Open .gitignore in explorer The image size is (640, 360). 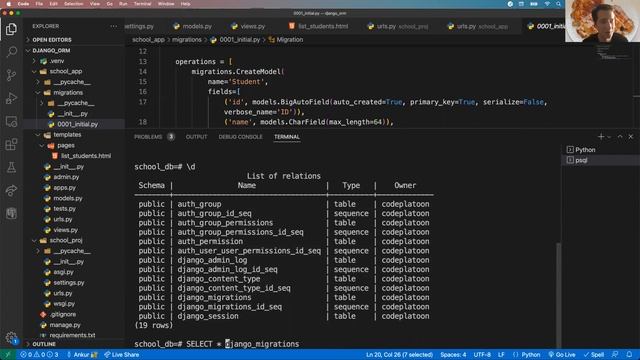(63, 314)
